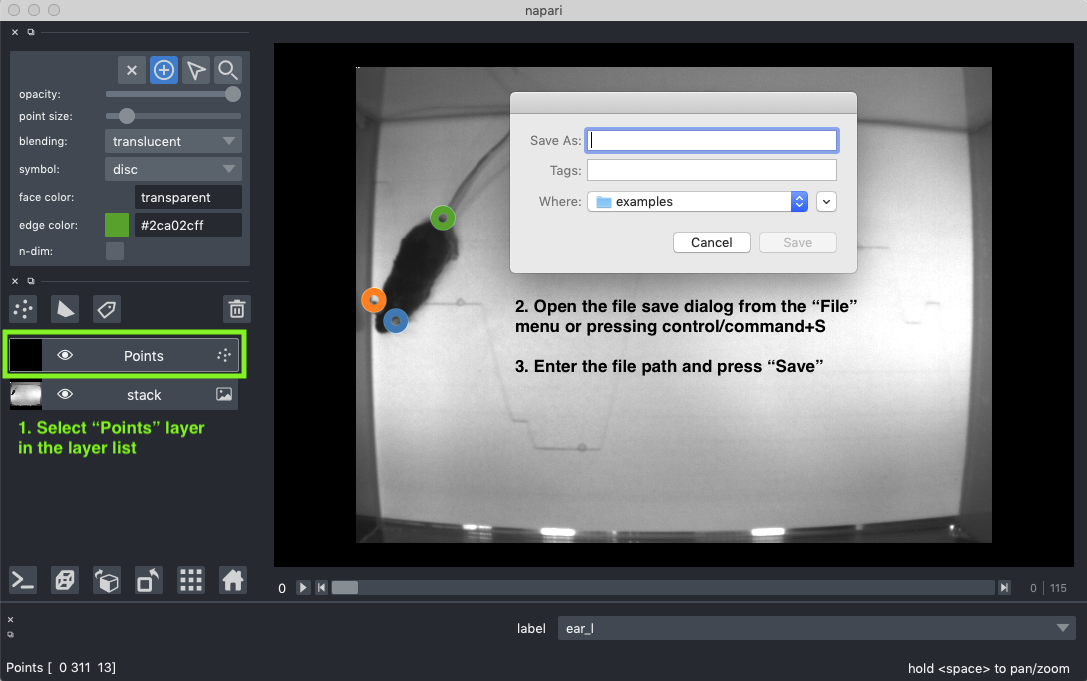Create a new shapes layer
This screenshot has width=1087, height=681.
click(x=64, y=309)
